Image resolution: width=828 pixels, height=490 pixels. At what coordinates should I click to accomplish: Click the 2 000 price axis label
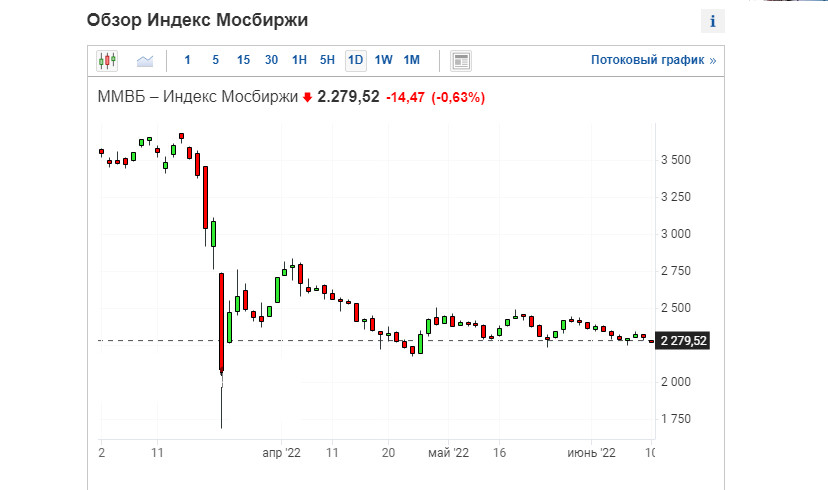(x=675, y=382)
